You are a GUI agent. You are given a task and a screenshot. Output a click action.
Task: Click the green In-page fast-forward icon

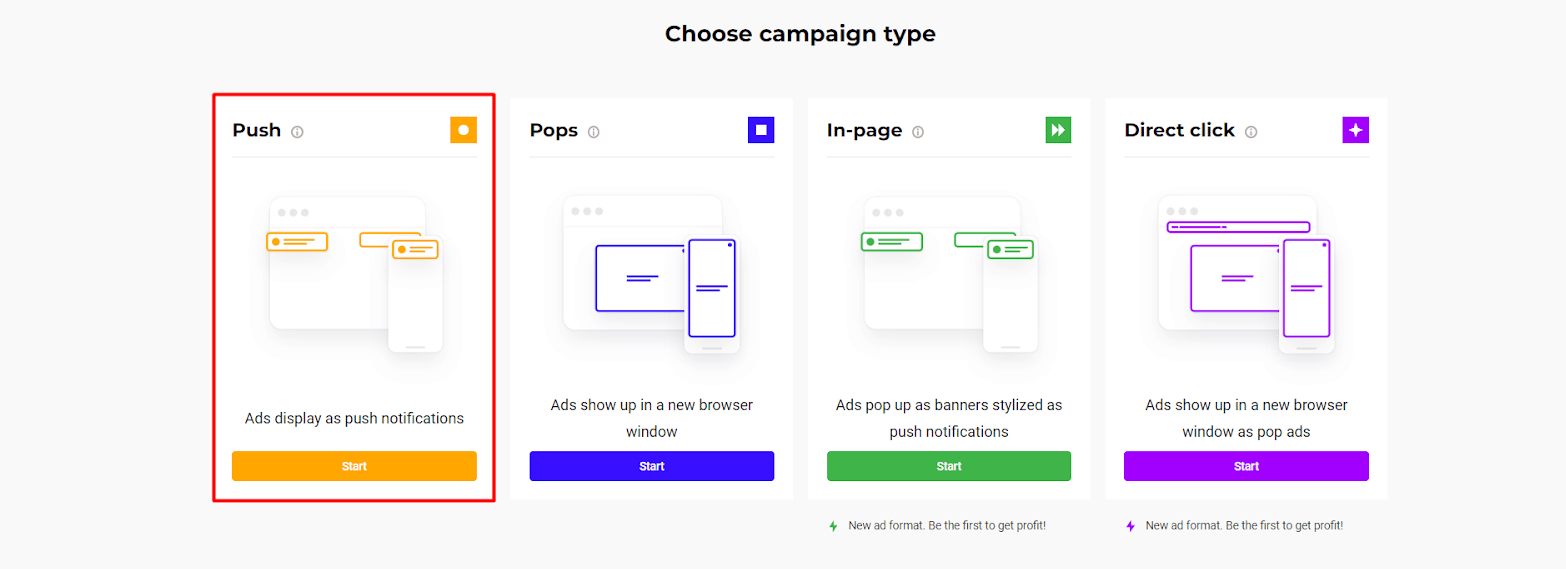[1058, 130]
